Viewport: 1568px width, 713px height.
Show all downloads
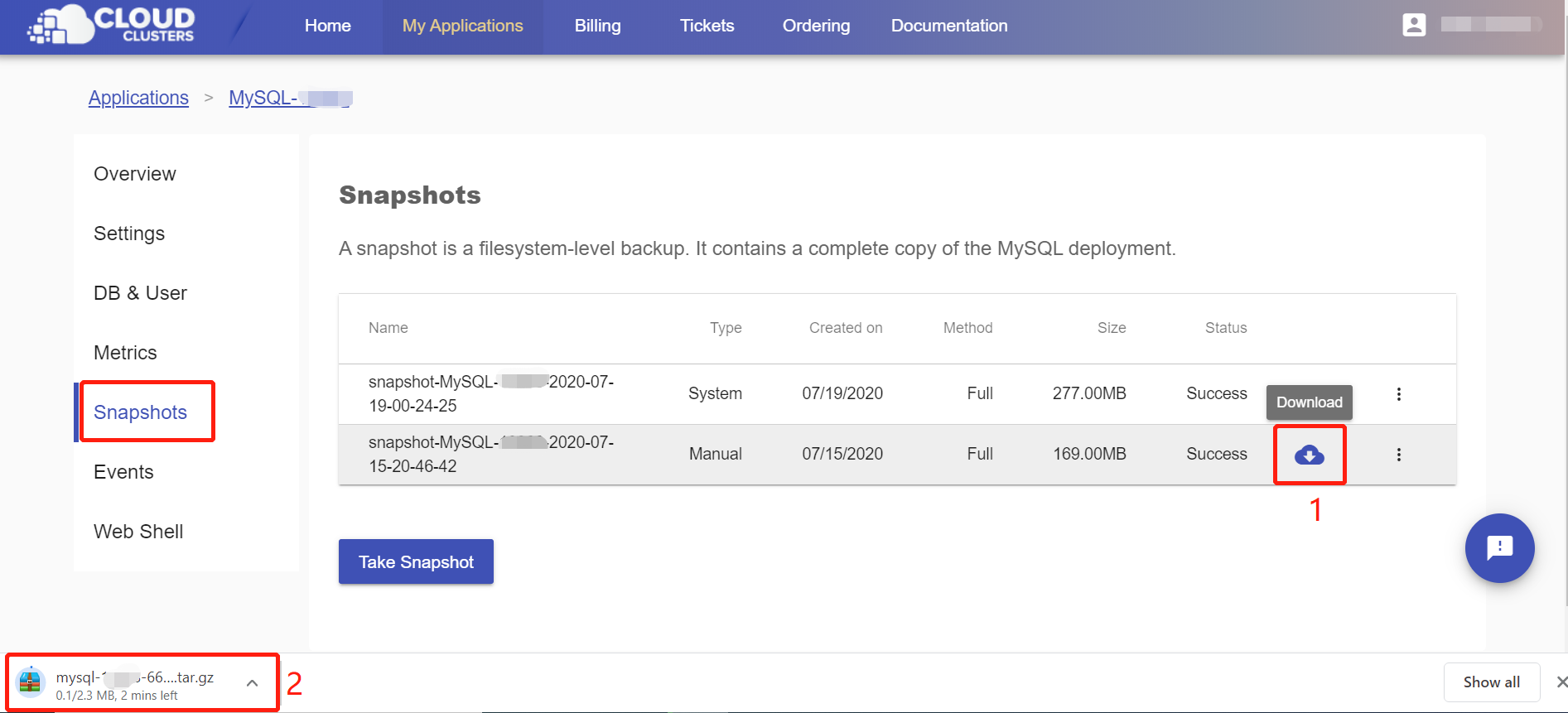point(1492,682)
